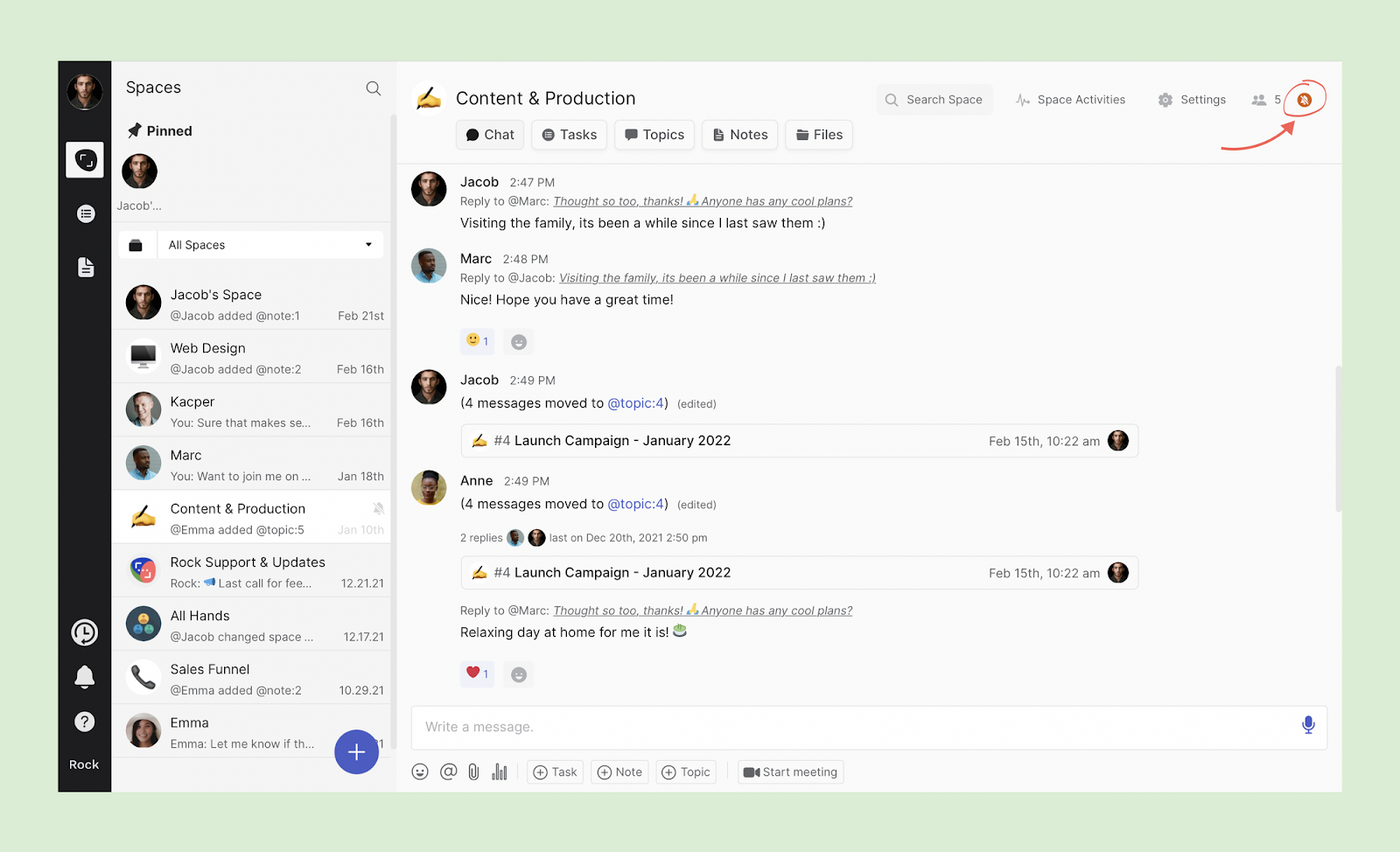Image resolution: width=1400 pixels, height=852 pixels.
Task: Open the @topic:4 link in Jacob's message
Action: coord(637,403)
